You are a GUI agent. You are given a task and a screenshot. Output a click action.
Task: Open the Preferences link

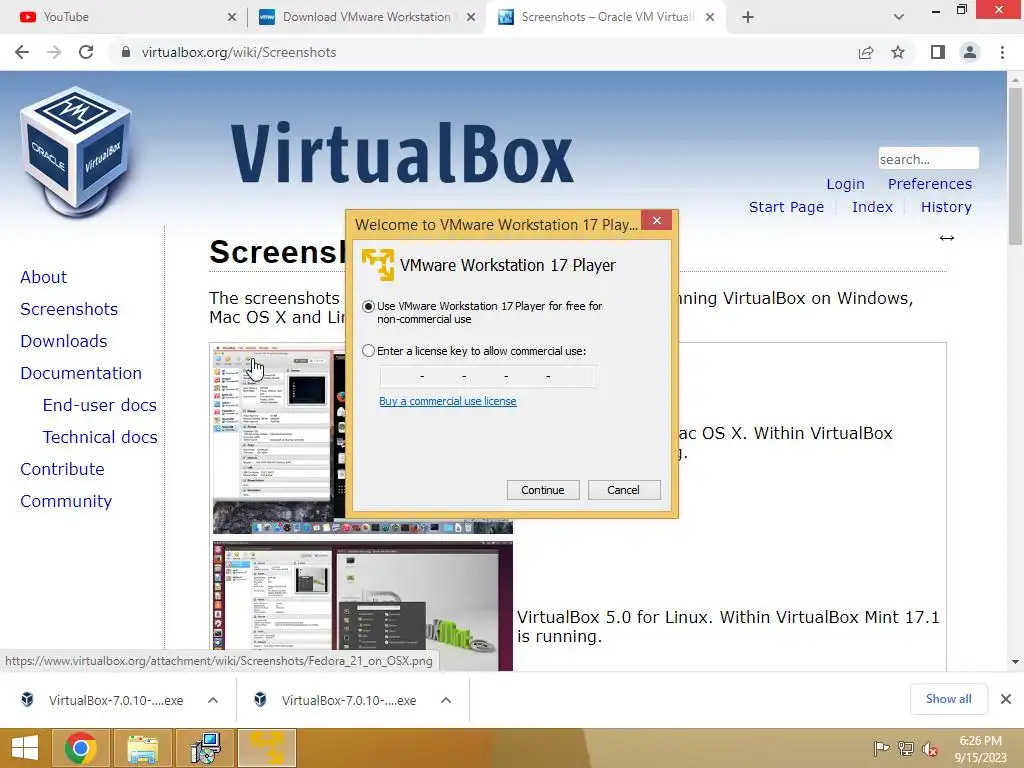929,184
